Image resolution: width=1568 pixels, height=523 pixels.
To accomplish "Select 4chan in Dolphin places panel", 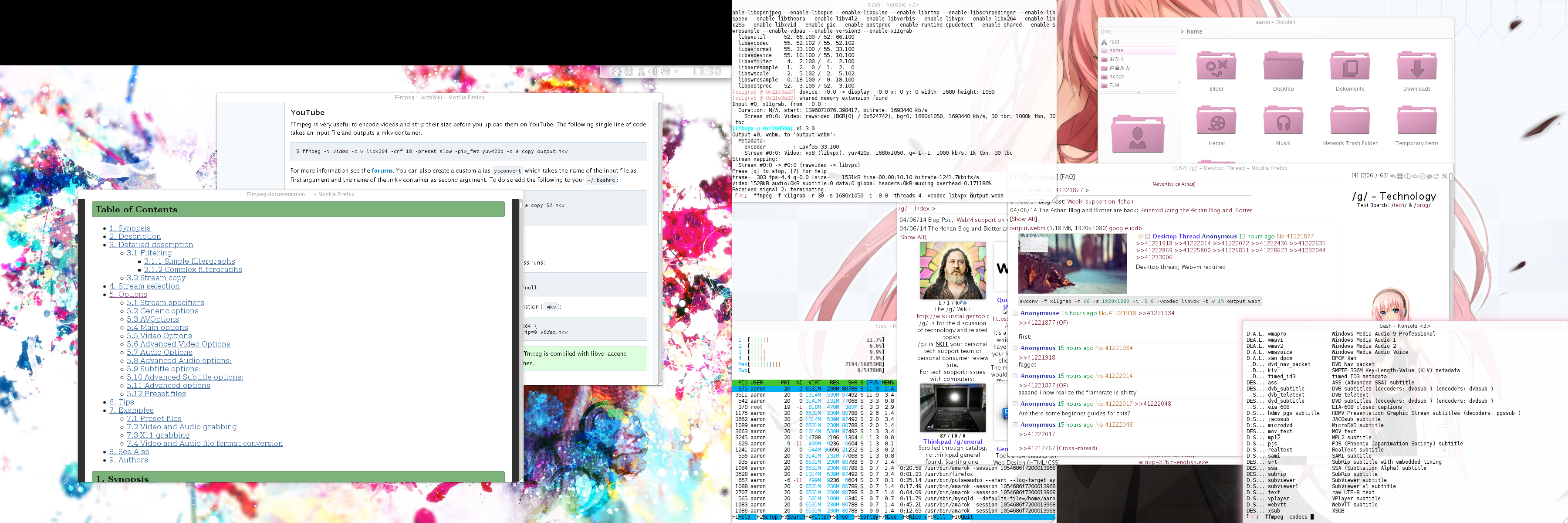I will tap(1138, 77).
